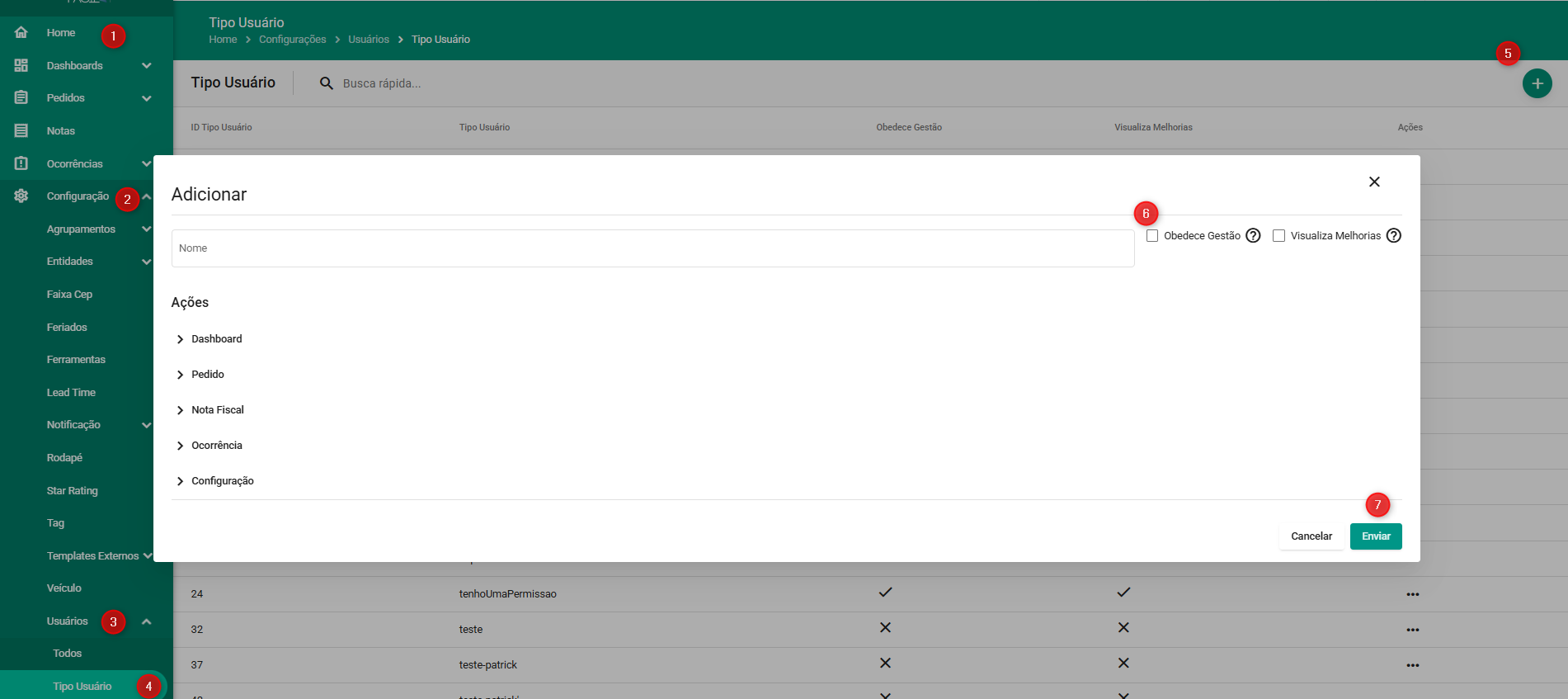Enable the Obedece Gestão checkbox
Screen dimensions: 1568x699
[x=1152, y=235]
